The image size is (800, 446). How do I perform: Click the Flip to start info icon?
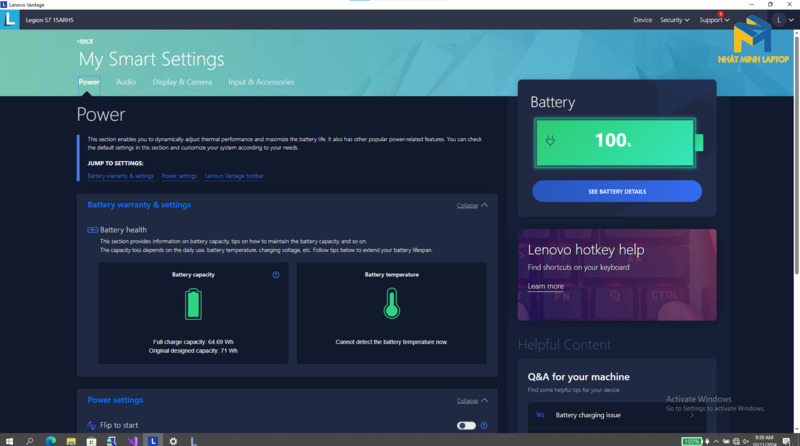click(x=484, y=426)
